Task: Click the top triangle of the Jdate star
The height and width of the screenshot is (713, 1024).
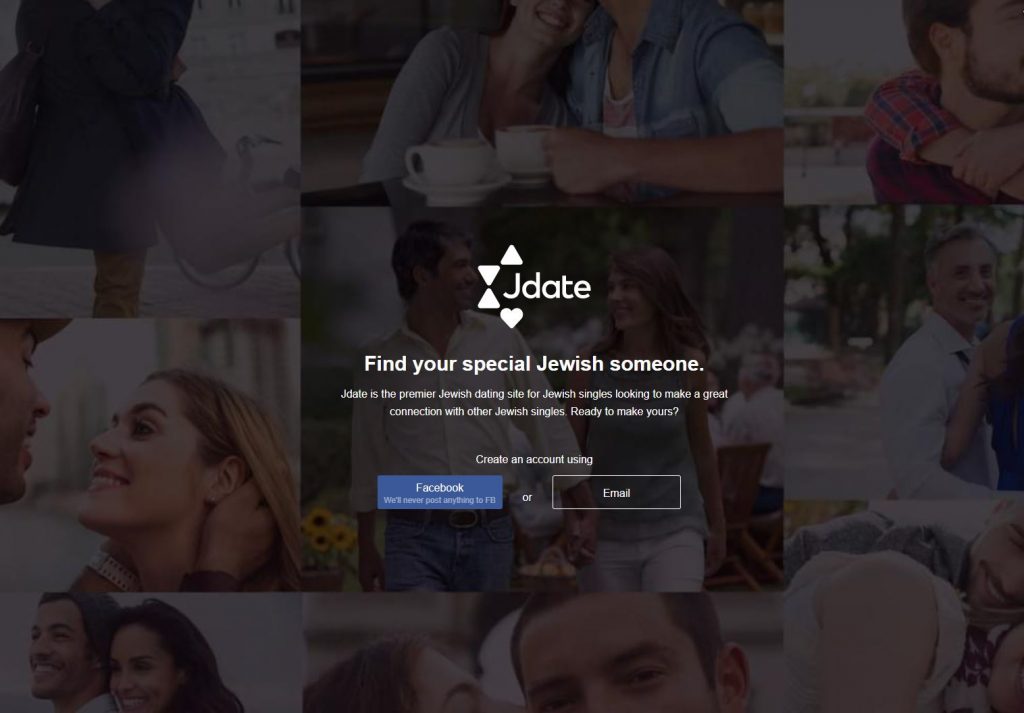Action: (x=511, y=255)
